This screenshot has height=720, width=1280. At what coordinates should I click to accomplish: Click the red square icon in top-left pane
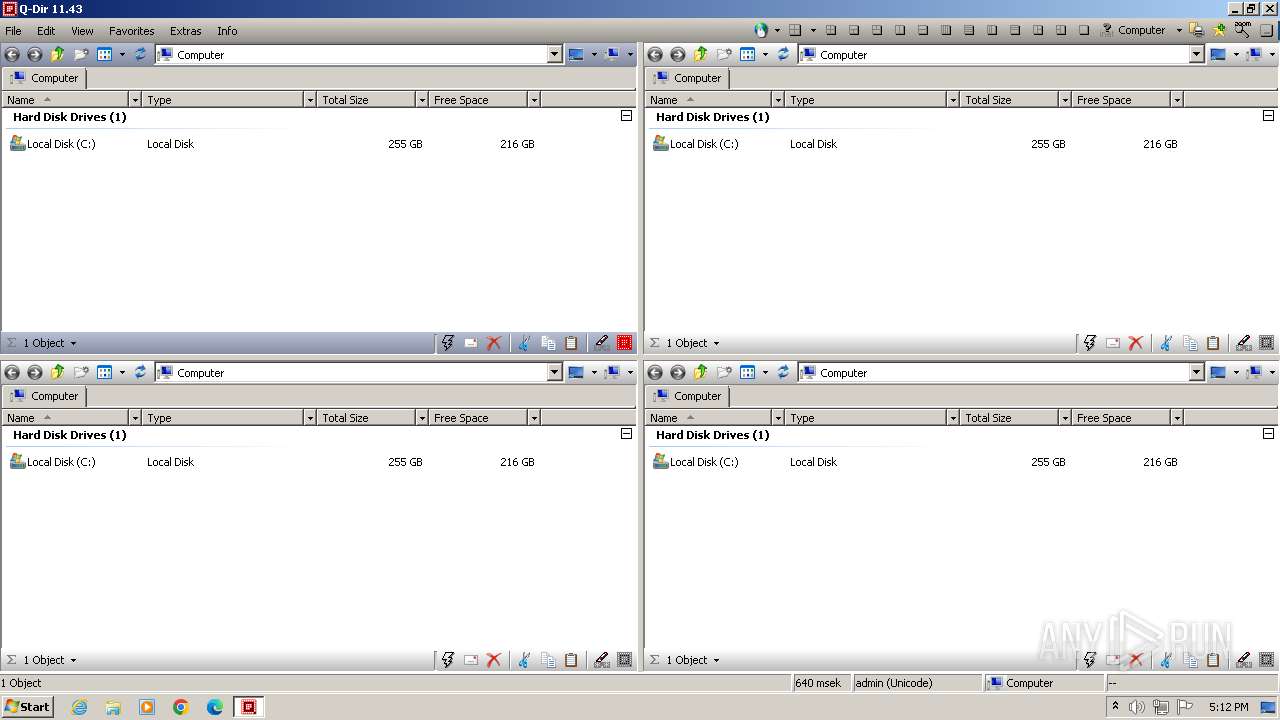pyautogui.click(x=625, y=343)
